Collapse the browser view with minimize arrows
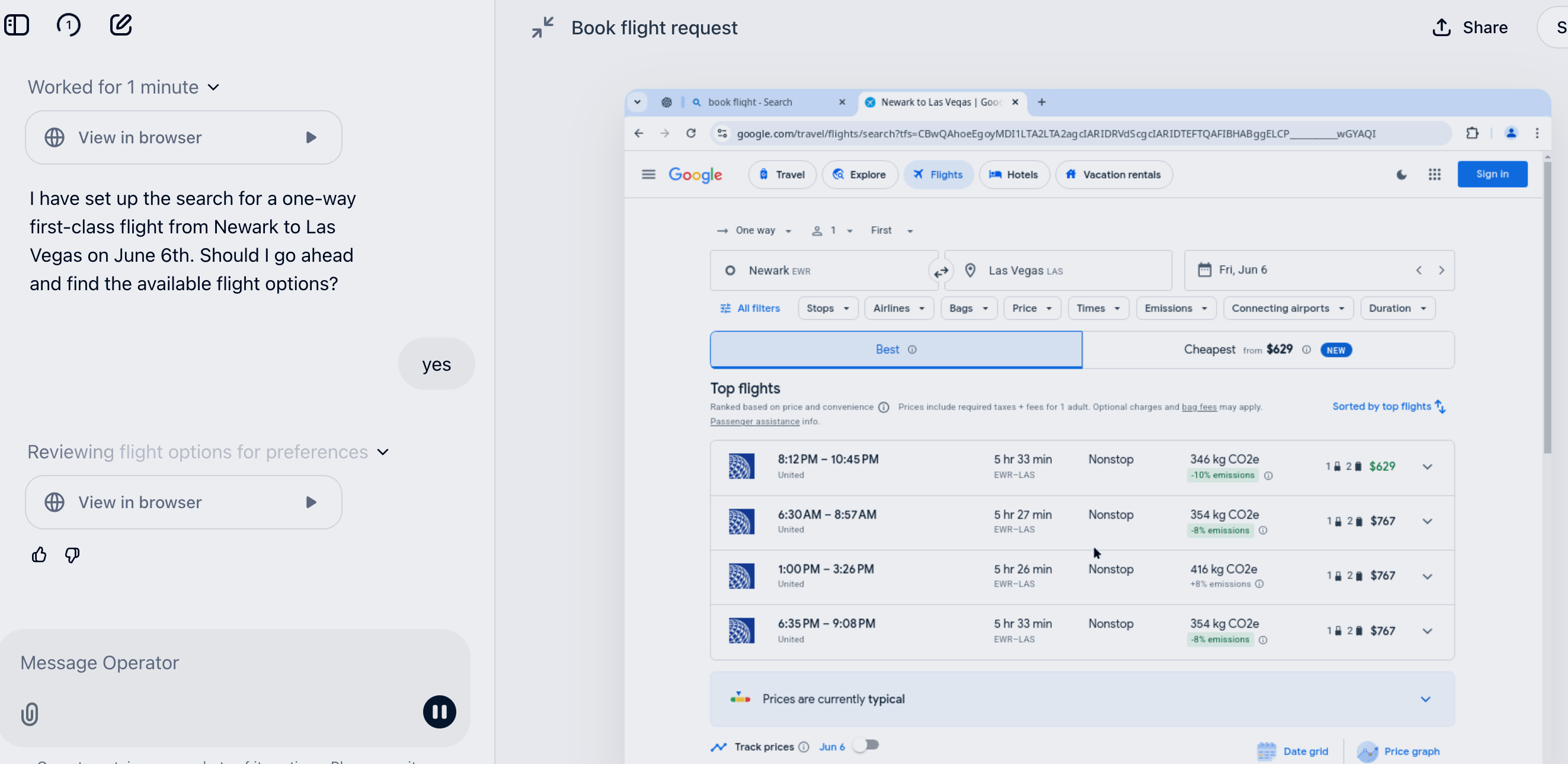The image size is (1568, 764). [542, 27]
